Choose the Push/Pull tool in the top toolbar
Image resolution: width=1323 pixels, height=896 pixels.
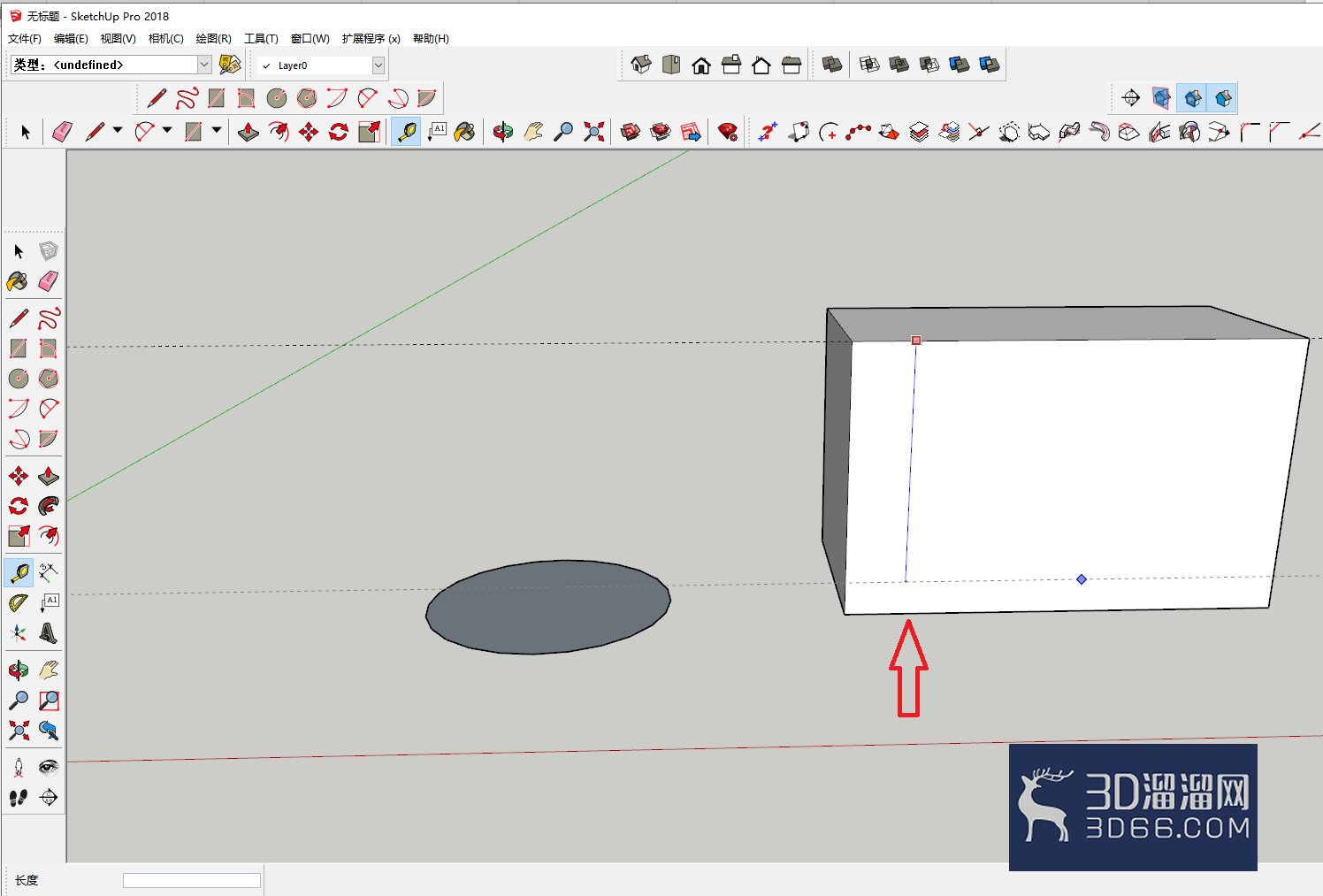(x=249, y=132)
